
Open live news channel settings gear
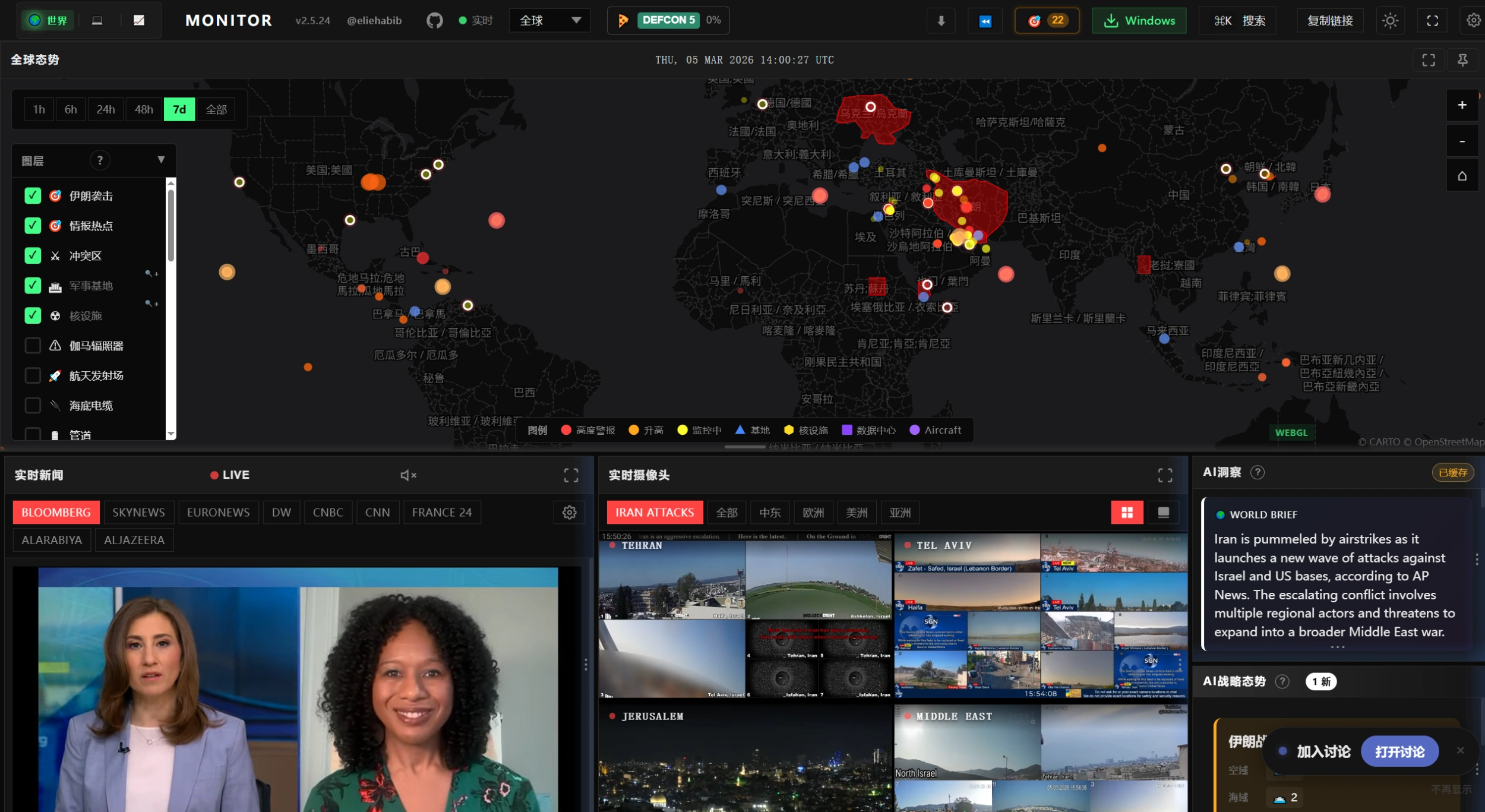click(569, 513)
